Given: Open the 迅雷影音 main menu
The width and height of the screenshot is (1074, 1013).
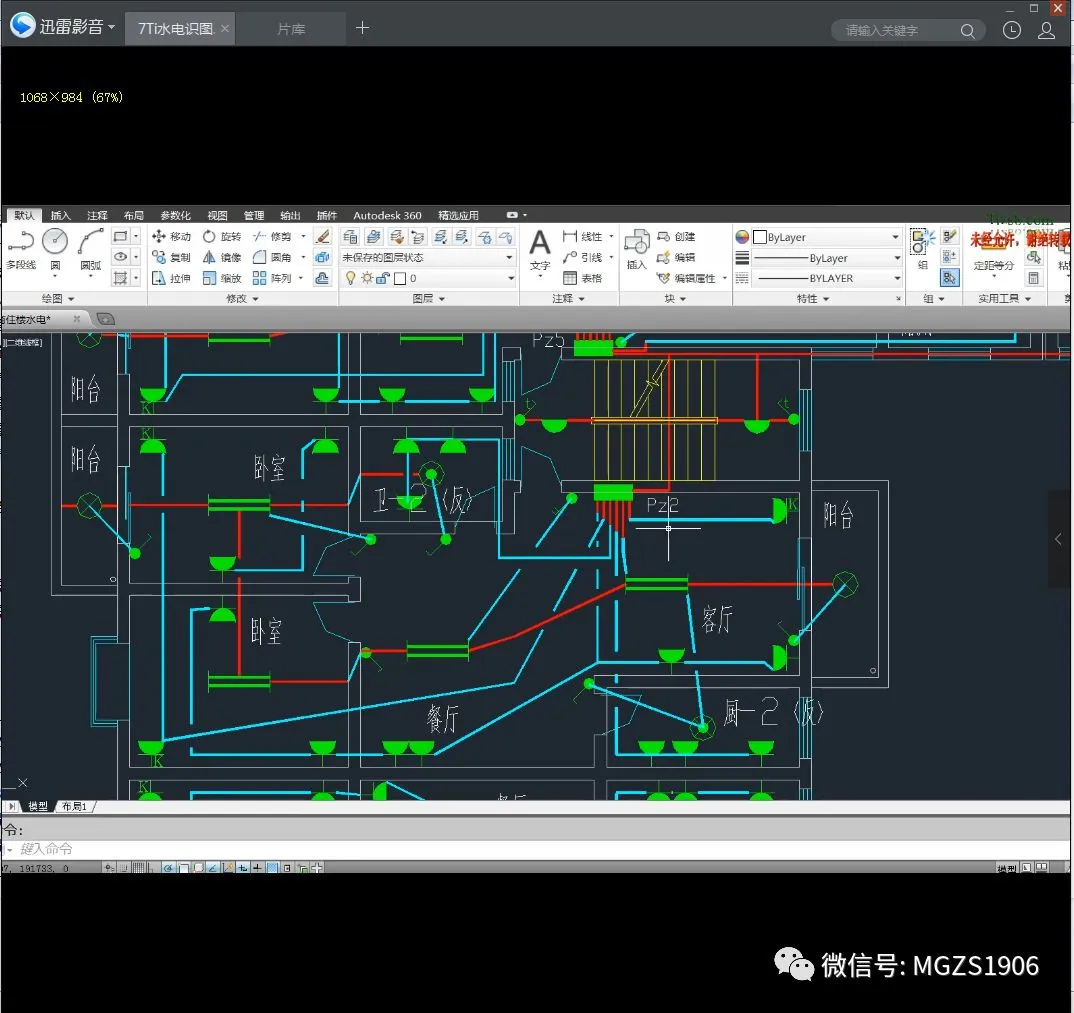Looking at the screenshot, I should click(63, 26).
